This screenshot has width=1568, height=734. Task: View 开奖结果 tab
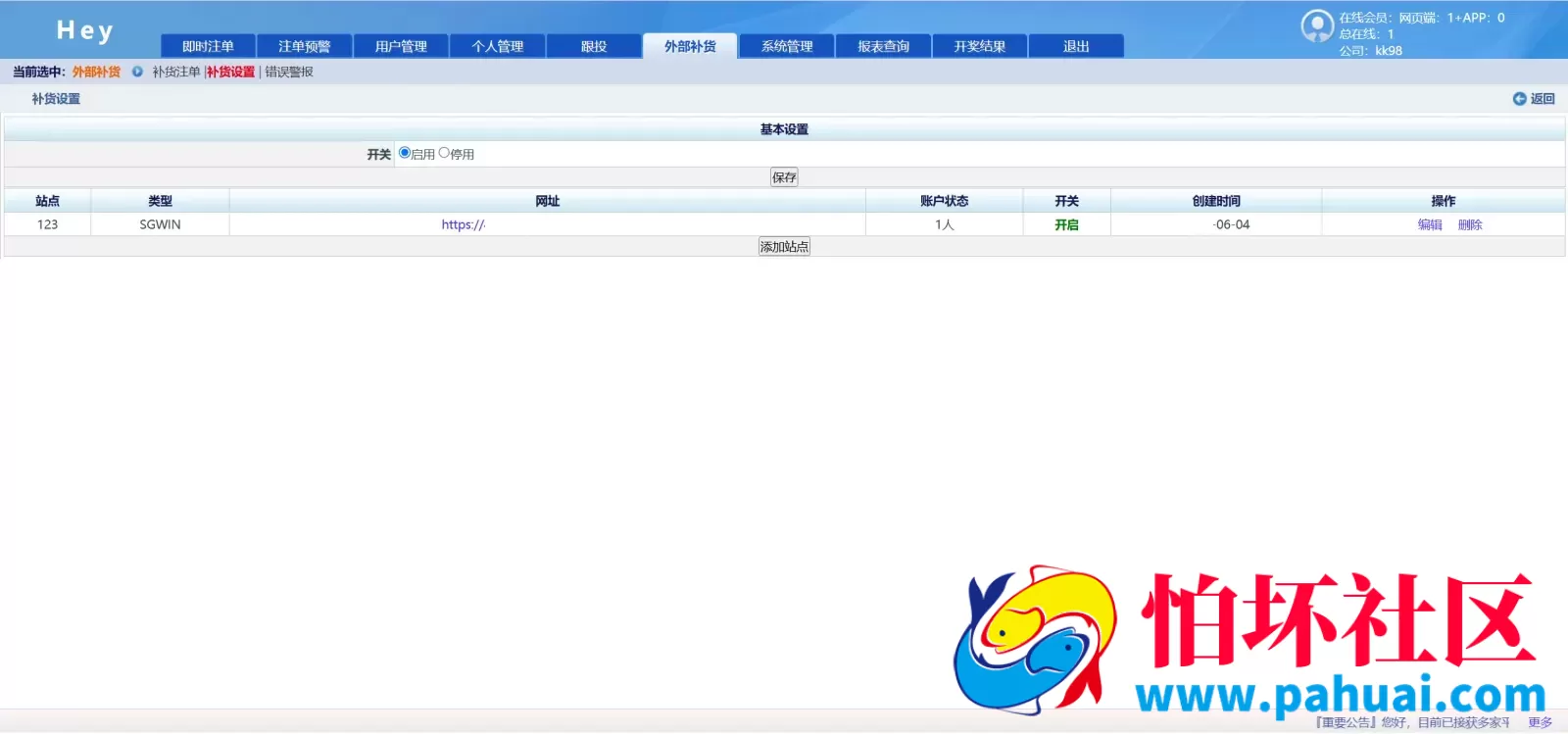coord(980,46)
